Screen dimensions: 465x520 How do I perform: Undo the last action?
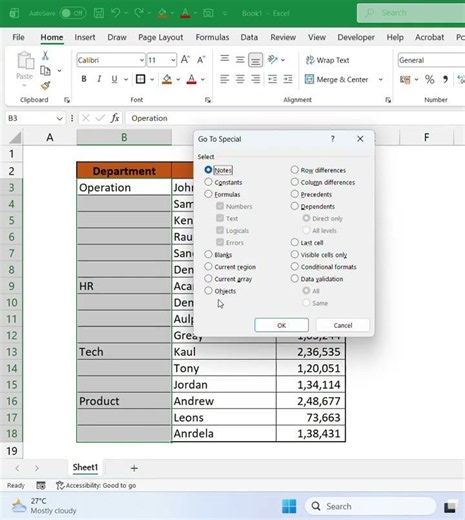(115, 13)
